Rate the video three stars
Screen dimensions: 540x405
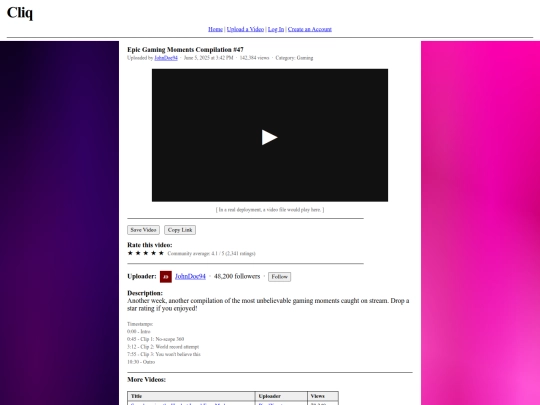[146, 253]
